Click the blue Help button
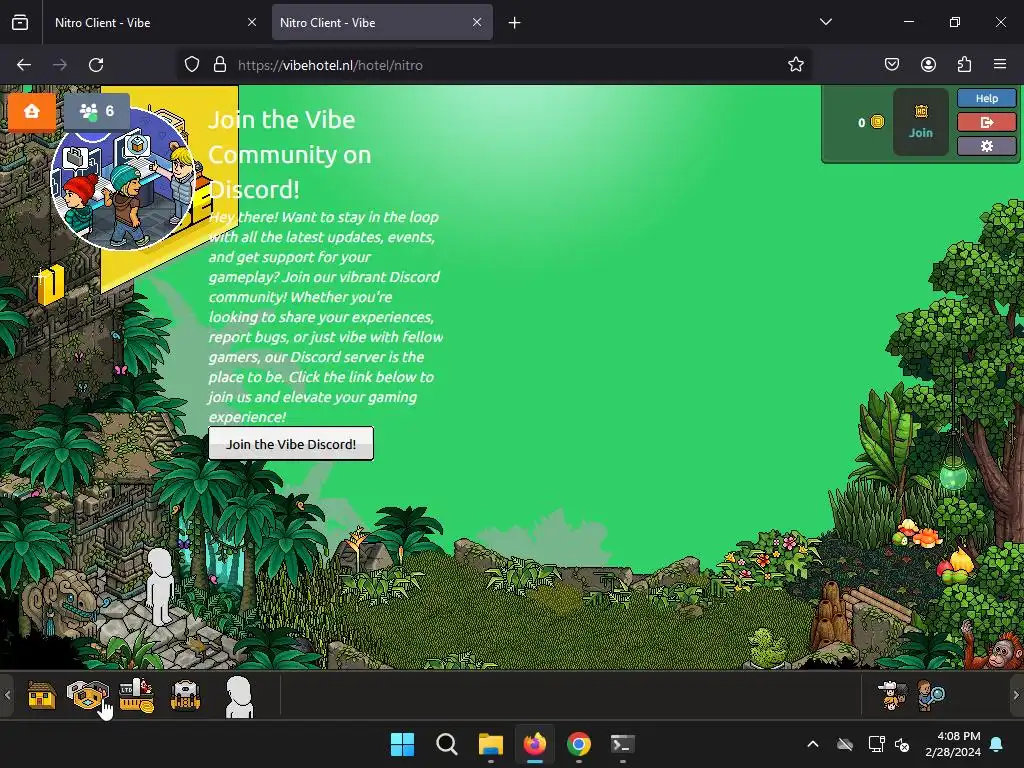Image resolution: width=1024 pixels, height=768 pixels. pyautogui.click(x=987, y=98)
